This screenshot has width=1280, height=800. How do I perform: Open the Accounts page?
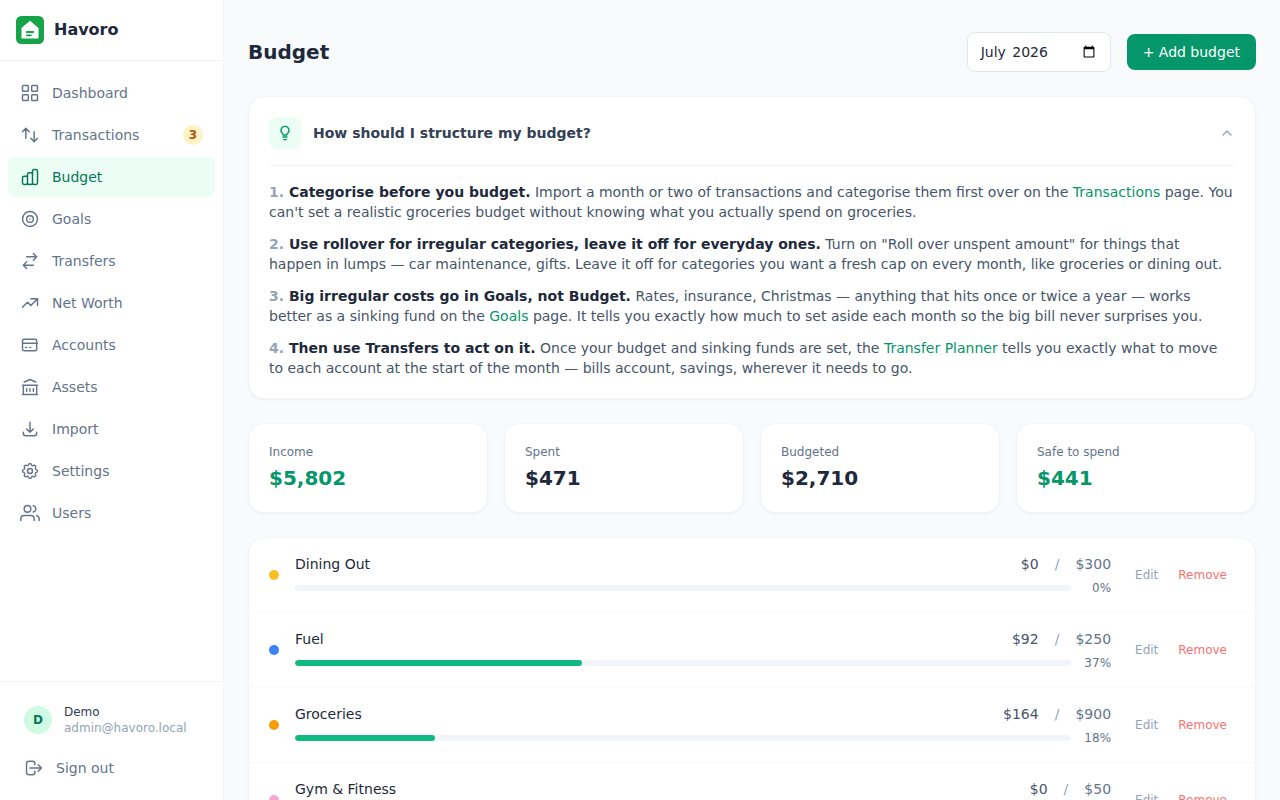[111, 345]
